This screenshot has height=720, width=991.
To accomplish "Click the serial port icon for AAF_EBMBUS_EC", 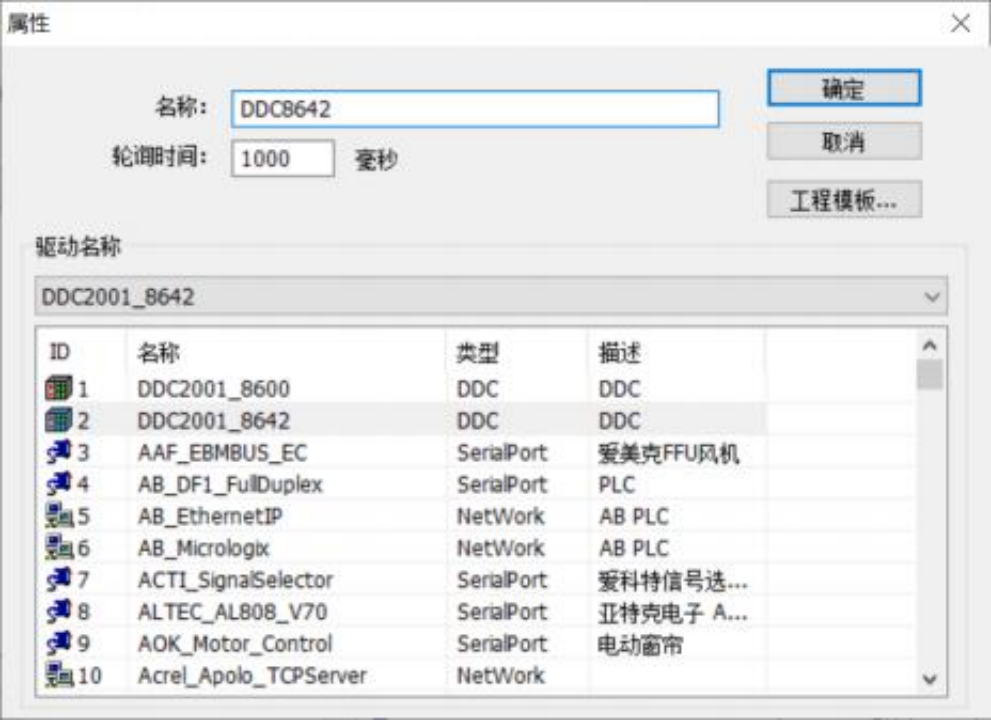I will 59,452.
